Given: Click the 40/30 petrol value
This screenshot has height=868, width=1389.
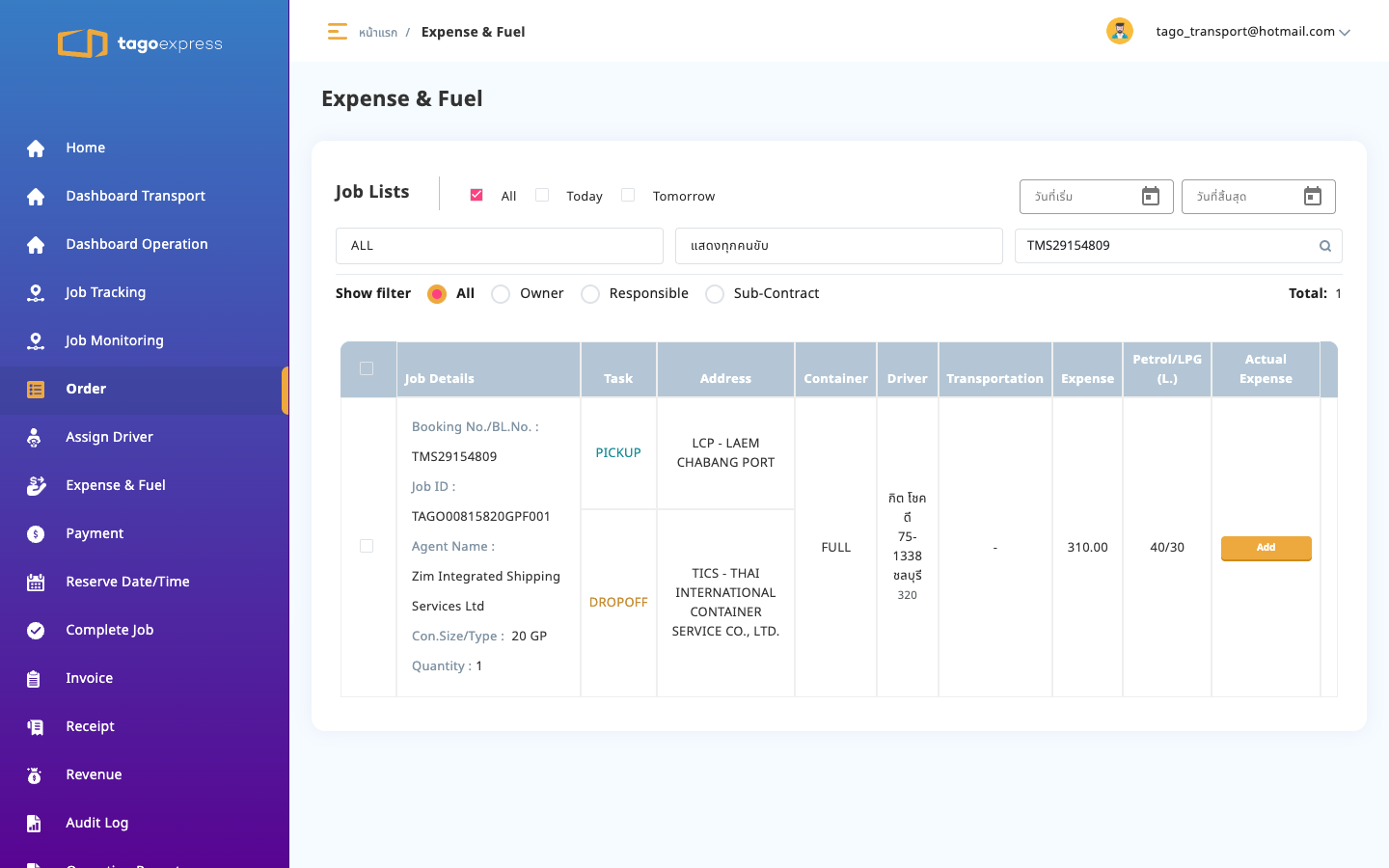Looking at the screenshot, I should (1167, 548).
